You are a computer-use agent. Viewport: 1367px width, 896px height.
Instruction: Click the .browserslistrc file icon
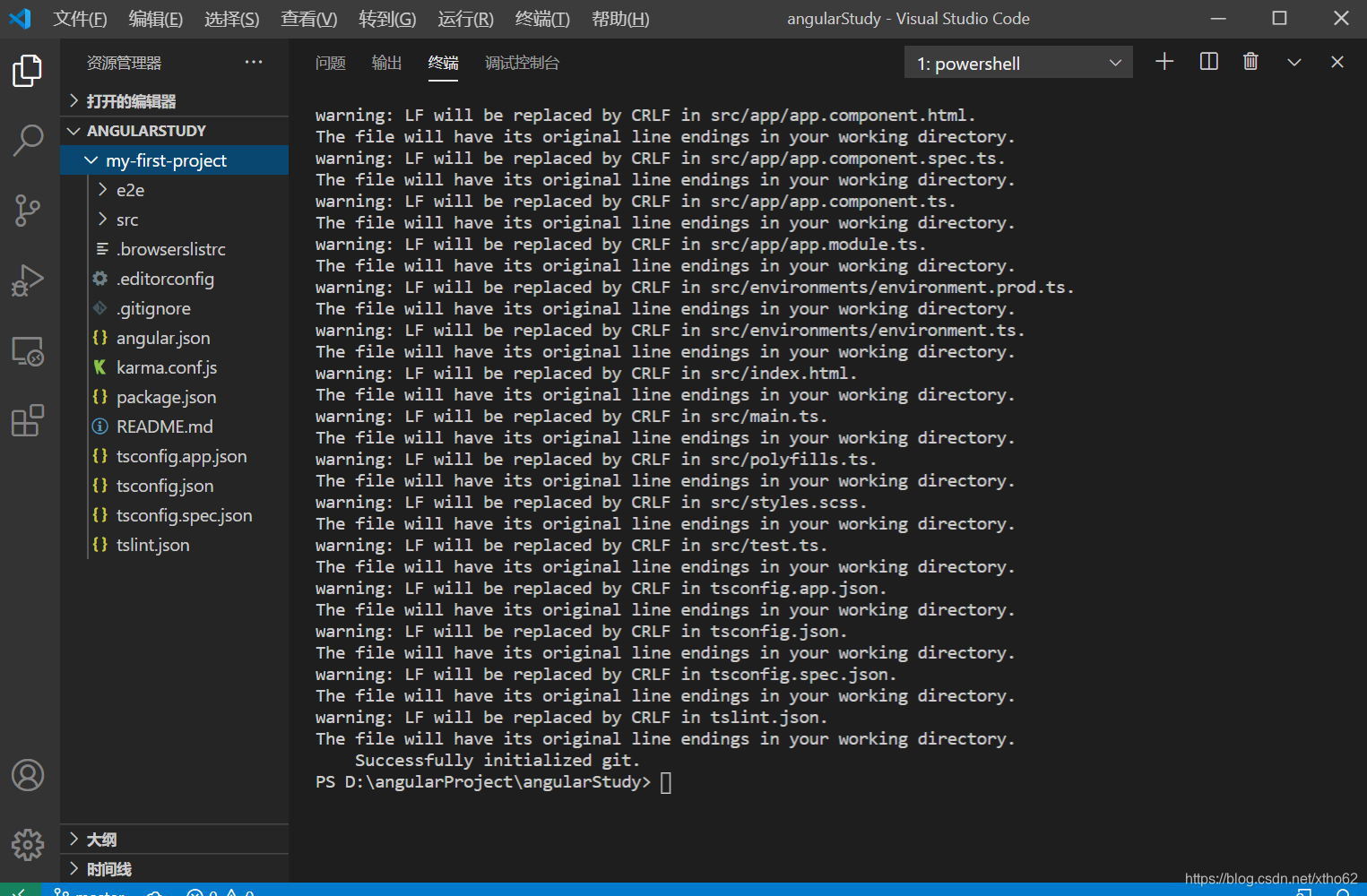coord(102,249)
